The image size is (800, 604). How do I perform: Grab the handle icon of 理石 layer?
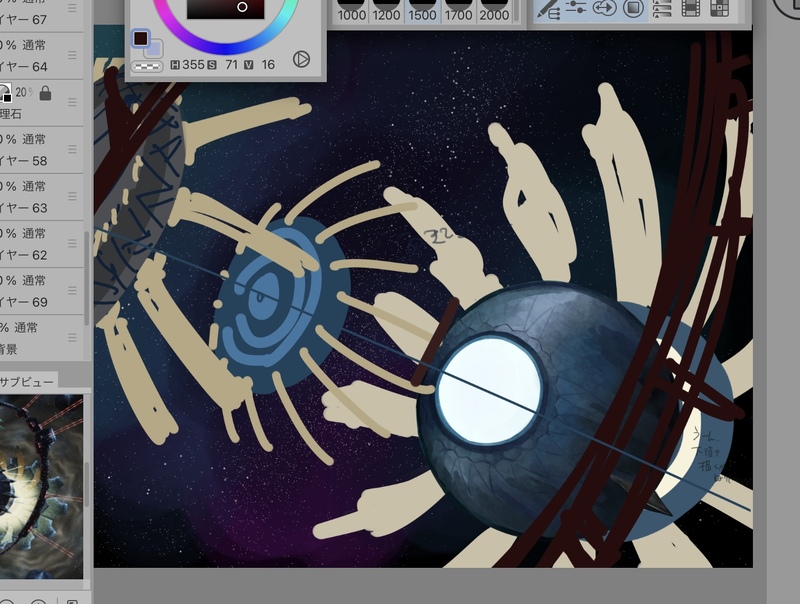tap(72, 102)
